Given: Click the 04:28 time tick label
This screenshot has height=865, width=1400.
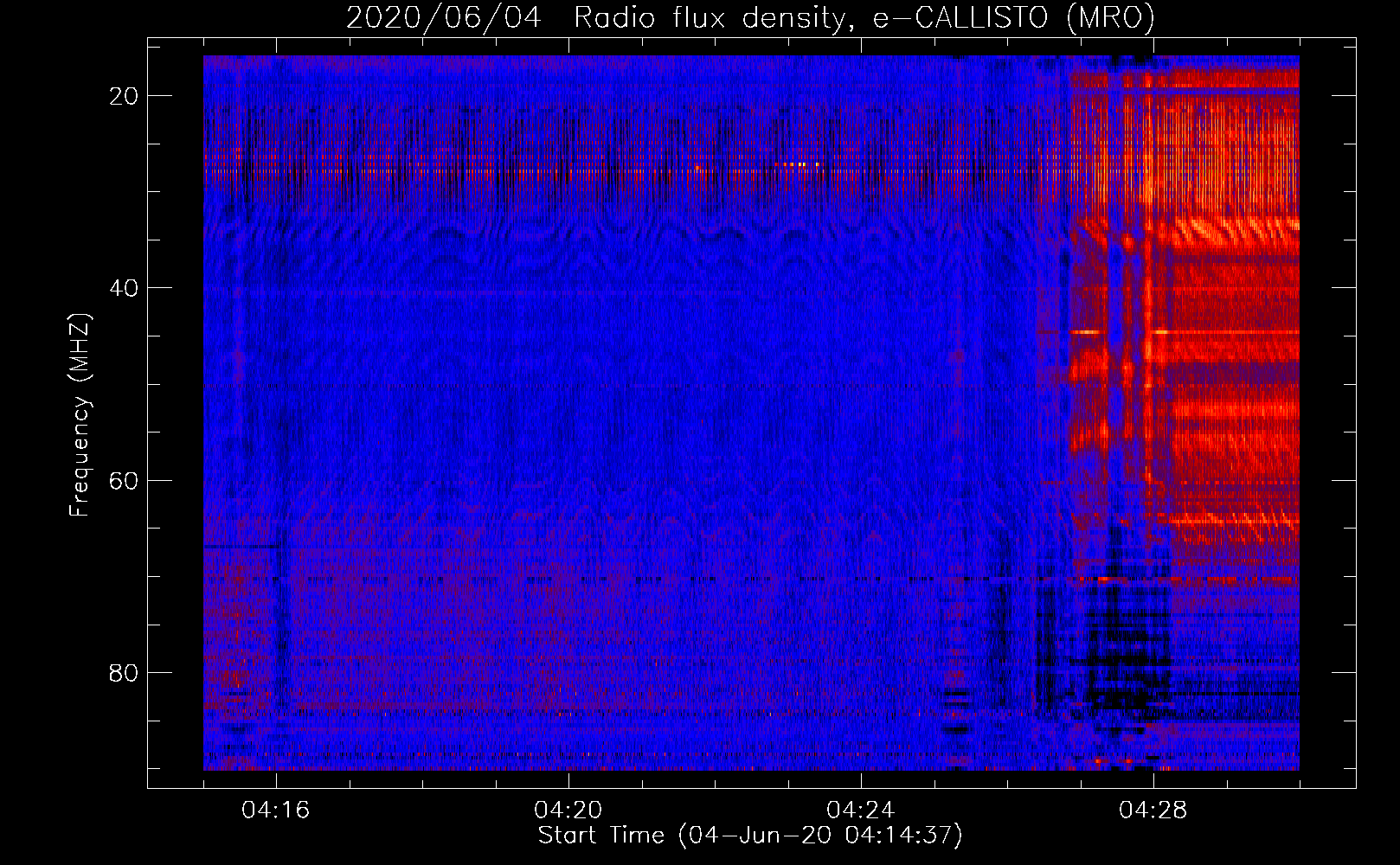Looking at the screenshot, I should tap(1153, 811).
